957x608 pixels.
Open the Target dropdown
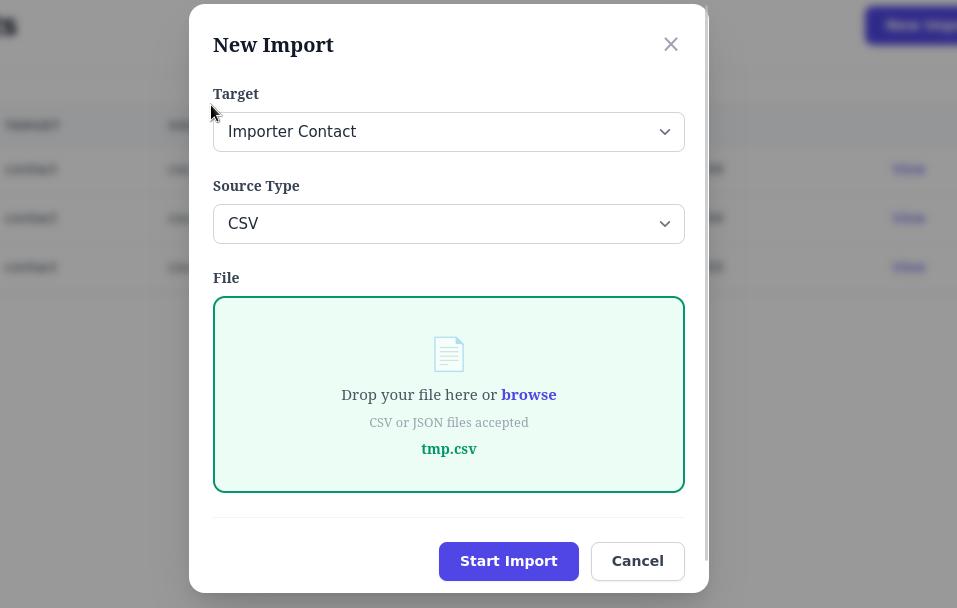448,131
